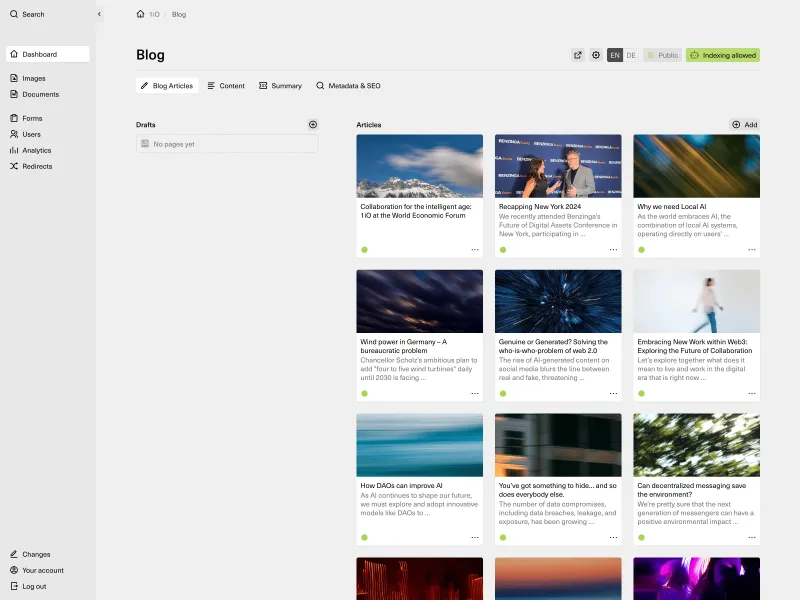The height and width of the screenshot is (600, 800).
Task: Open options menu on Why we need Local AI
Action: pyautogui.click(x=751, y=252)
